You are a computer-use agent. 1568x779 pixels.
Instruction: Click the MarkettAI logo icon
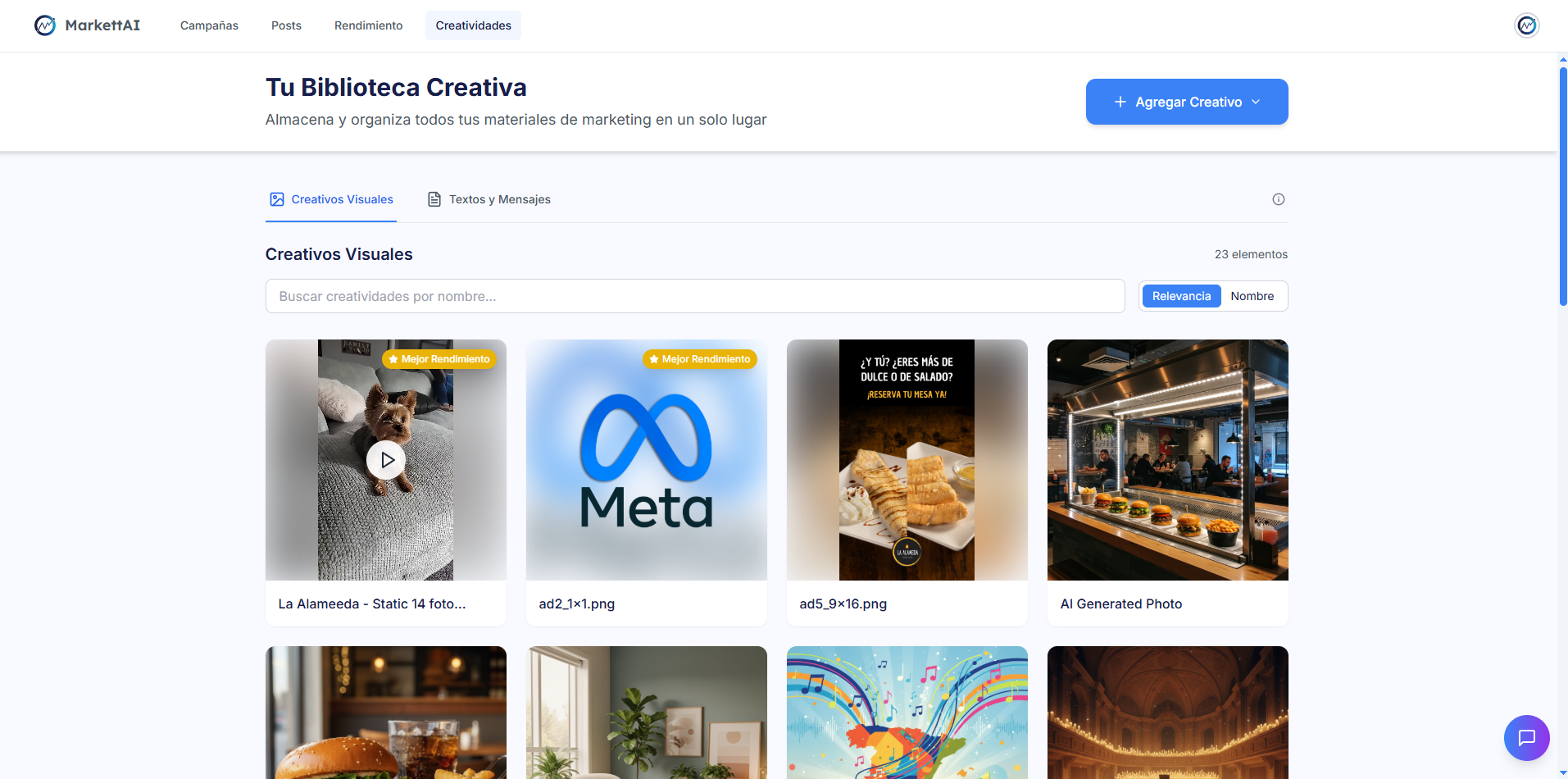[45, 25]
